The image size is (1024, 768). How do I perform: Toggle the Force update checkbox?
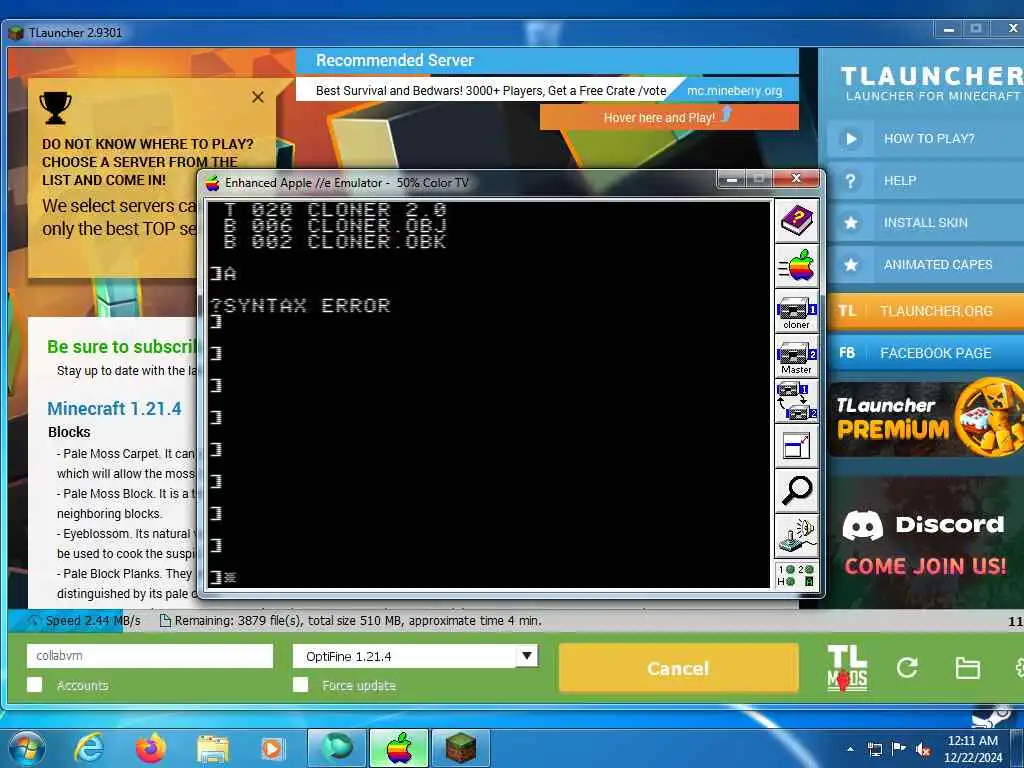300,684
